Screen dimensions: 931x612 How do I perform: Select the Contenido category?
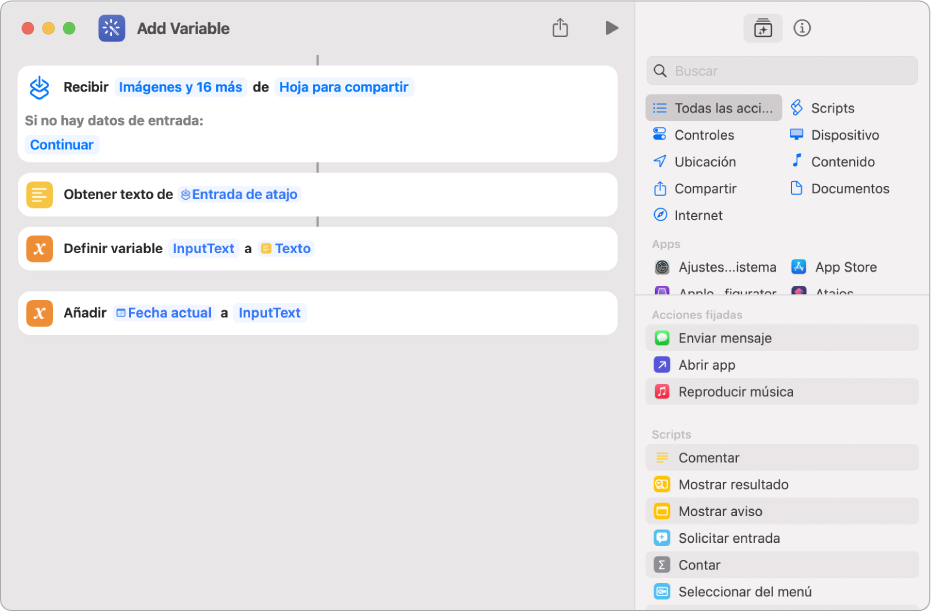pos(832,161)
